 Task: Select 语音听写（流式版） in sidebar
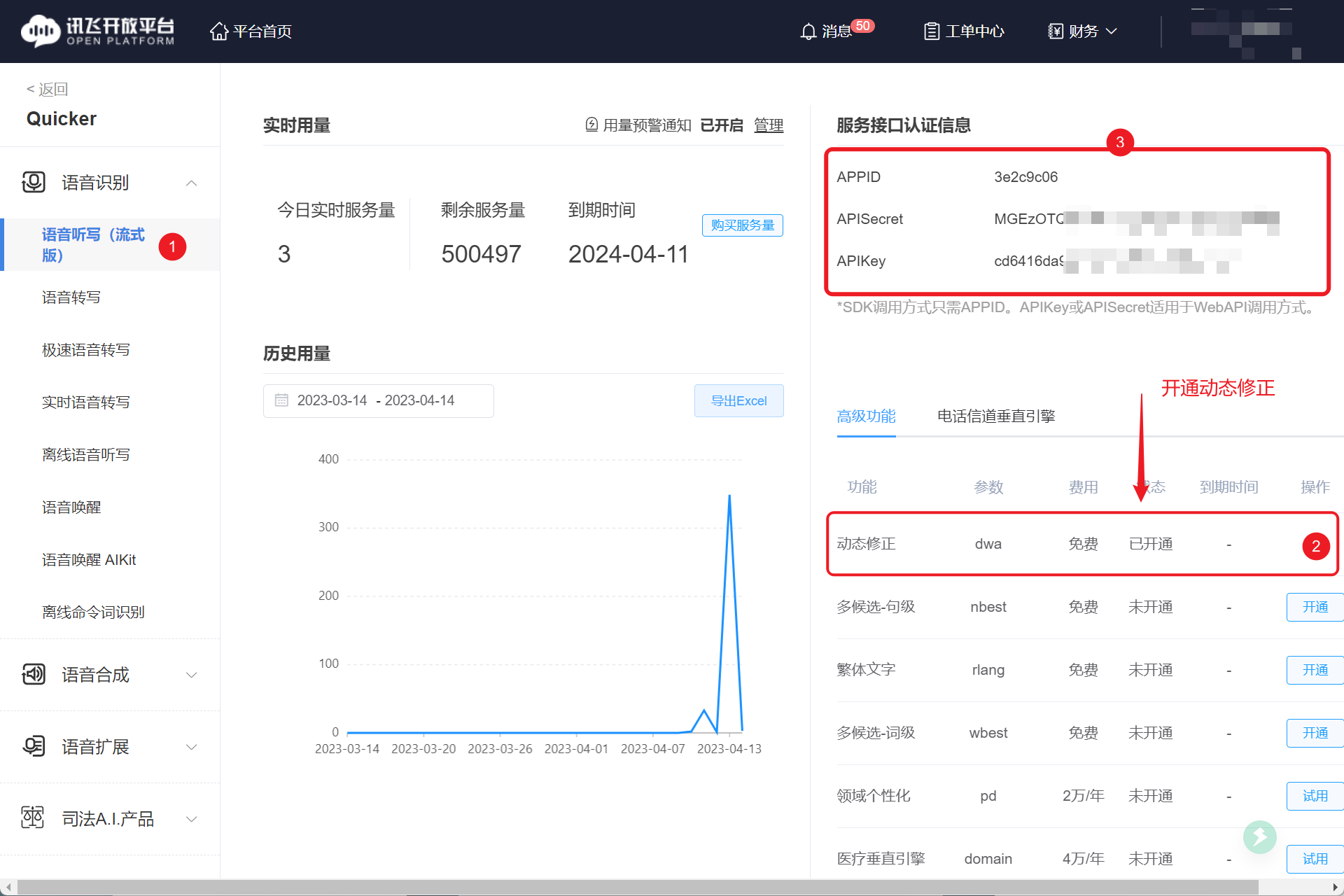[110, 244]
